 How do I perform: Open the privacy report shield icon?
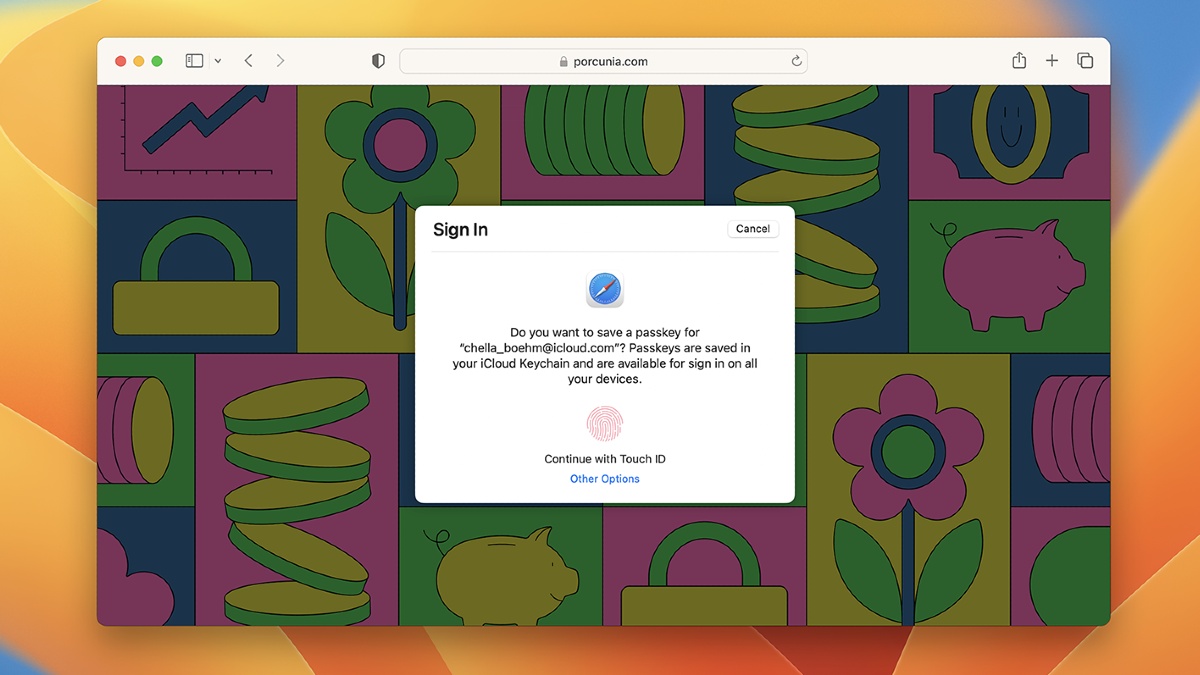pyautogui.click(x=378, y=61)
